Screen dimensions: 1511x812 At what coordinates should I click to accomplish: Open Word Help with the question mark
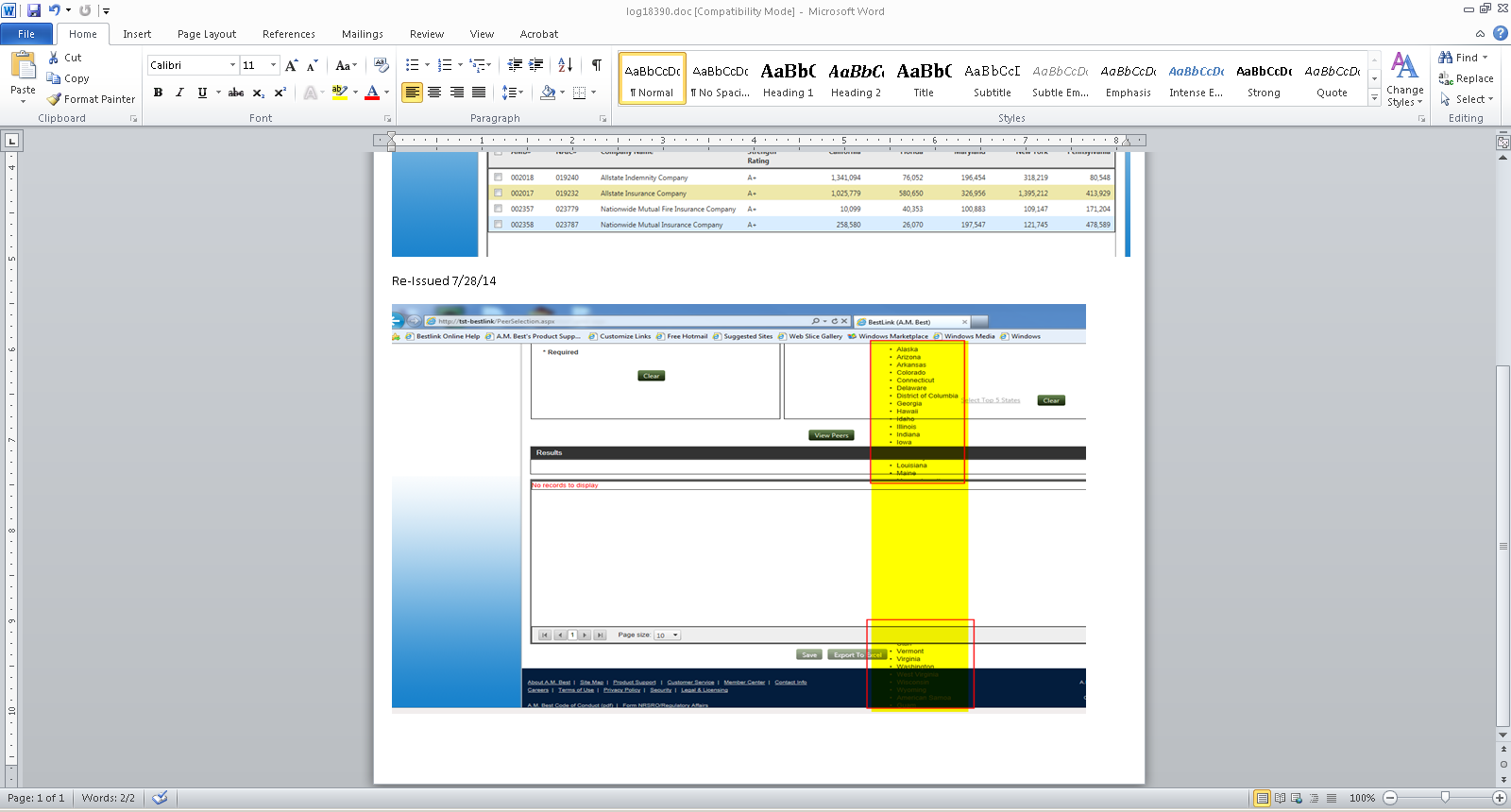click(1500, 33)
